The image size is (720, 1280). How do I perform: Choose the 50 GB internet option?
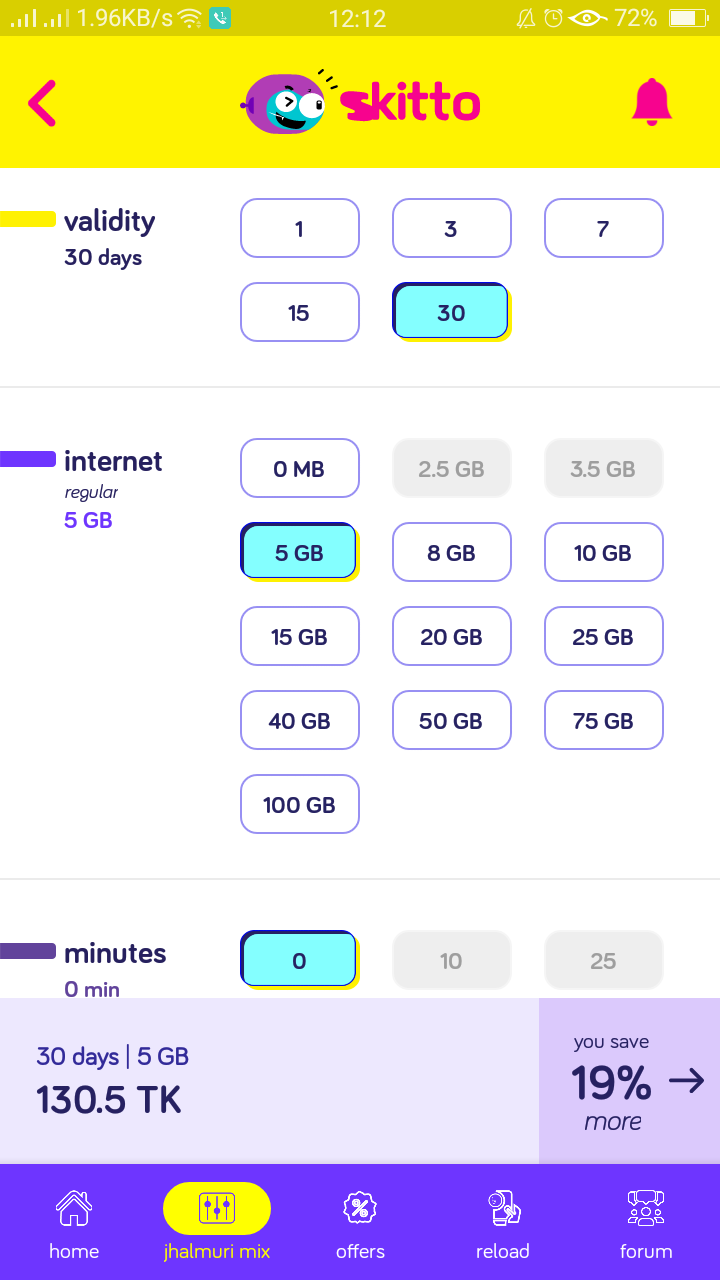coord(451,720)
